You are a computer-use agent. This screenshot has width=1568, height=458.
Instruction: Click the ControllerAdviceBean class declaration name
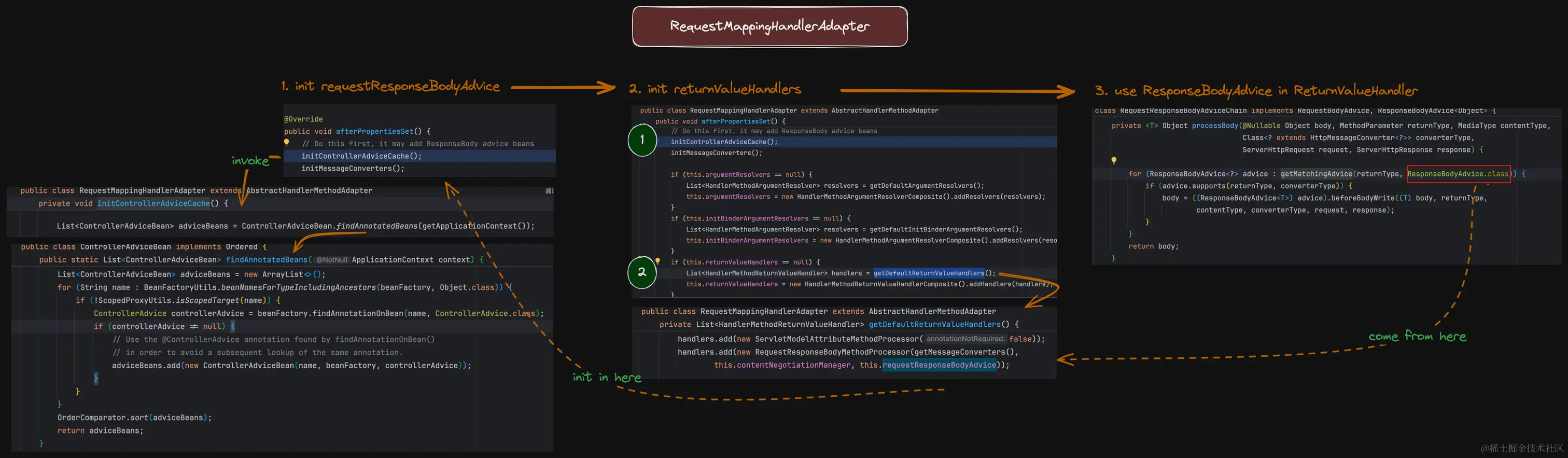(x=125, y=247)
